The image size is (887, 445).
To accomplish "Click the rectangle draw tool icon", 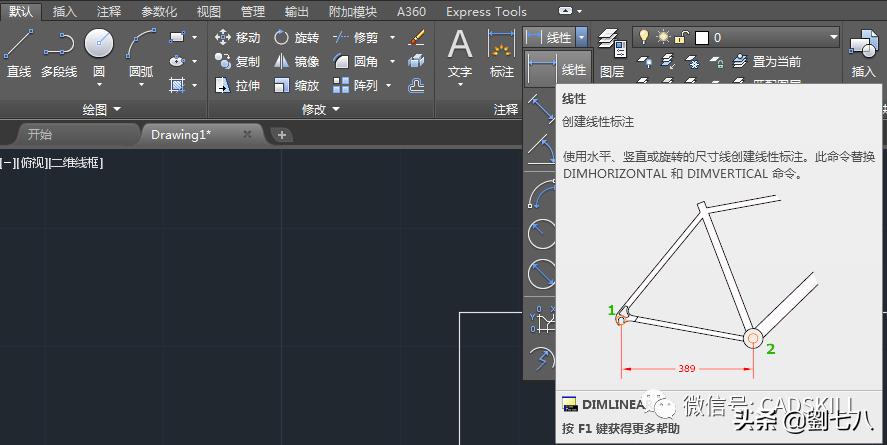I will pos(177,37).
